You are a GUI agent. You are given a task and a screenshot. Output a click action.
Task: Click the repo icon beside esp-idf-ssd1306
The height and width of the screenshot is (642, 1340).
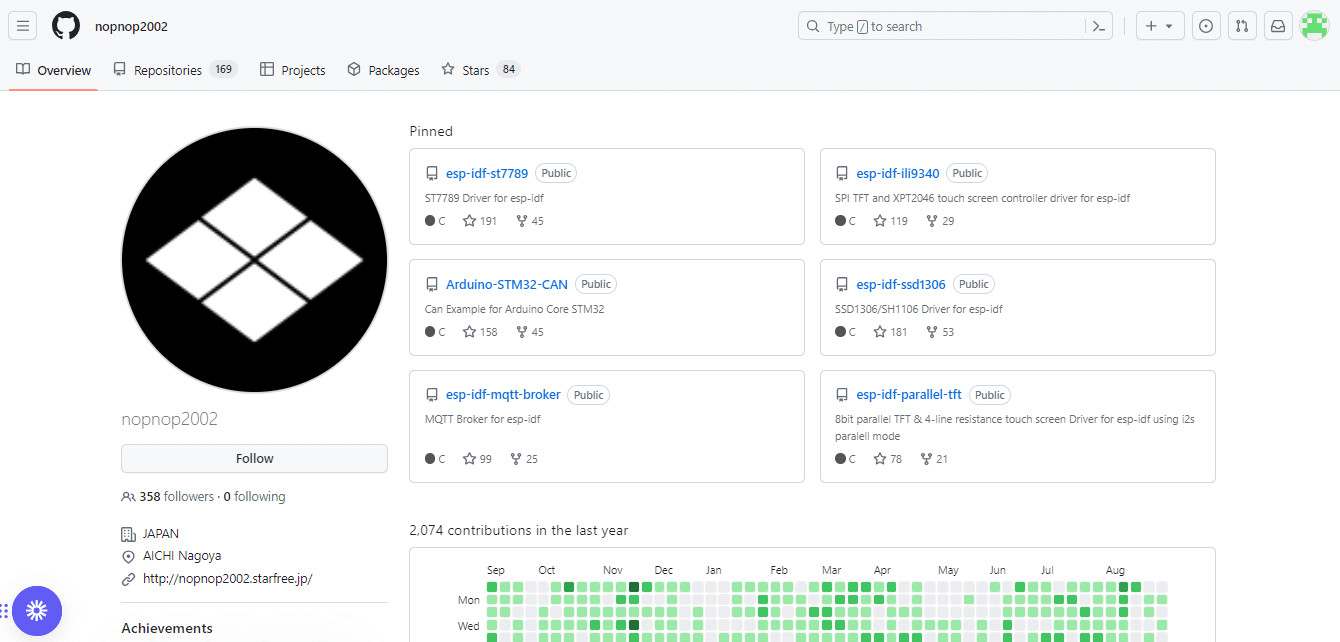click(842, 284)
